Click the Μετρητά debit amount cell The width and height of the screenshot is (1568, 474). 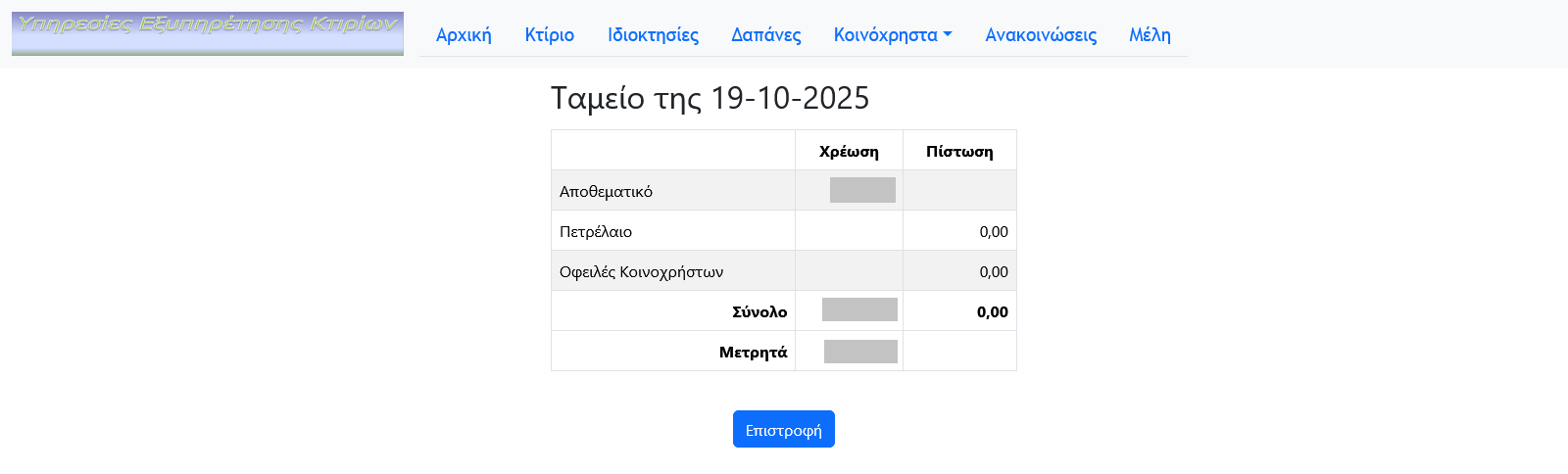[860, 352]
